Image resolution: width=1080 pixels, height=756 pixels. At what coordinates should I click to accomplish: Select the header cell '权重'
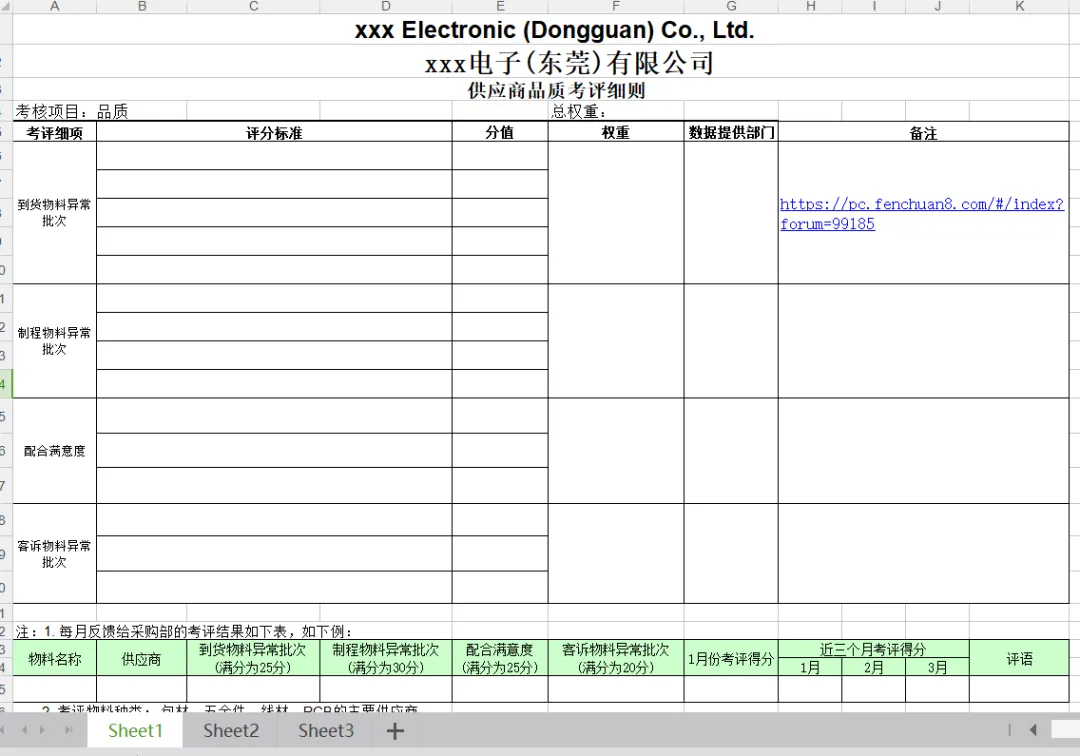point(616,133)
